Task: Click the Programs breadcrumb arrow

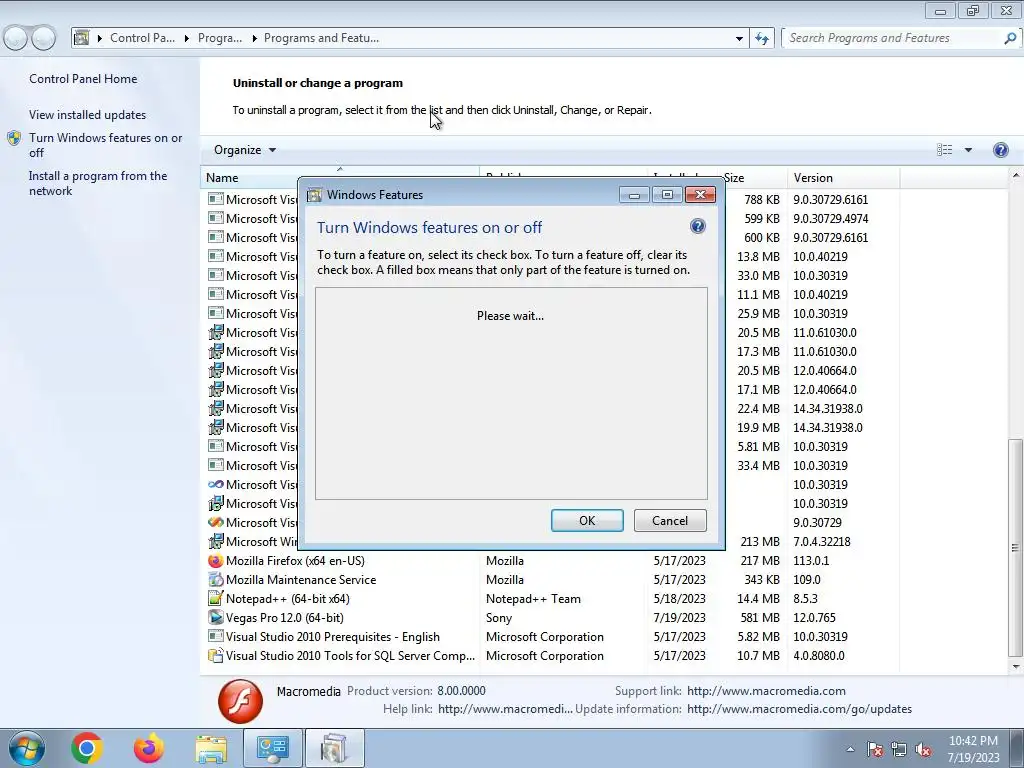Action: point(253,39)
